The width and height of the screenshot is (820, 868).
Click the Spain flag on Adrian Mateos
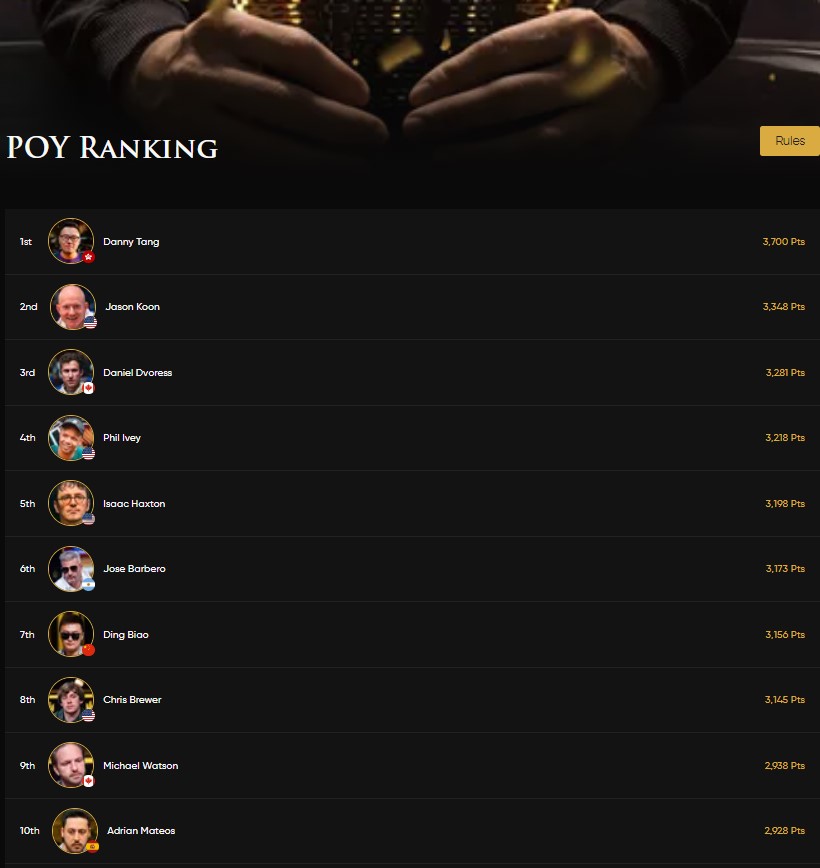[92, 846]
